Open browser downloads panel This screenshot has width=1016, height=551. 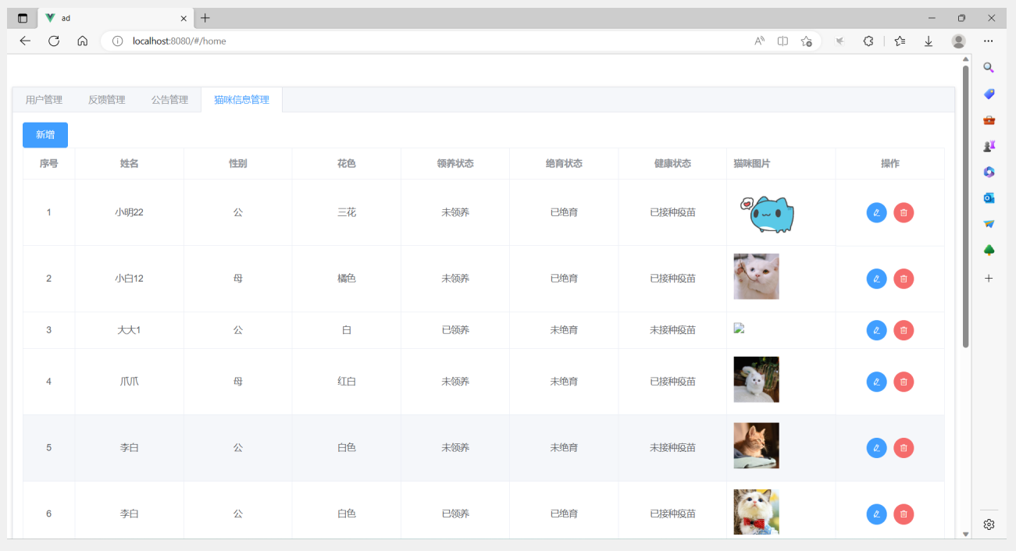point(928,41)
